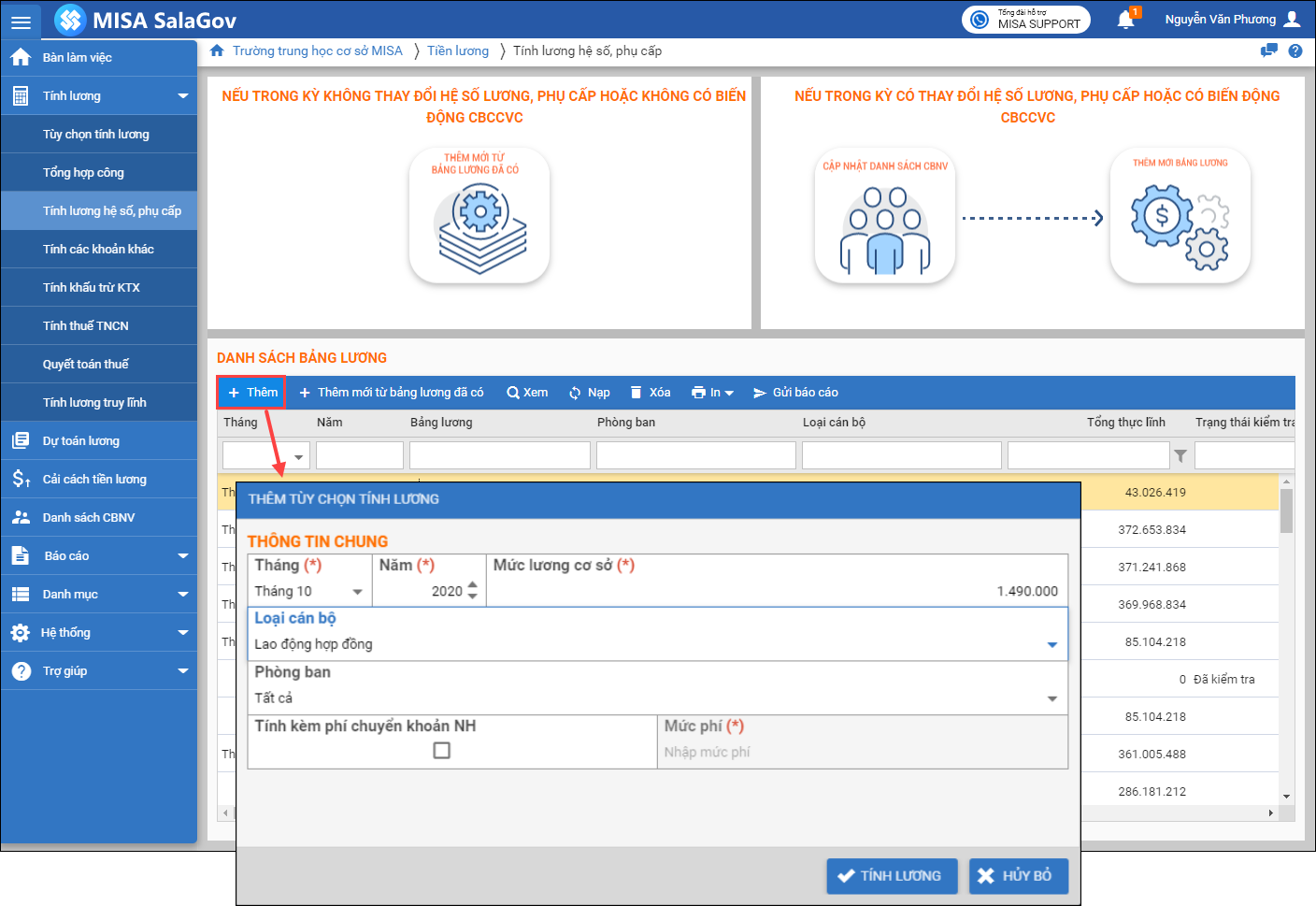Go to Tiền lương breadcrumb link
The height and width of the screenshot is (906, 1316).
(458, 50)
